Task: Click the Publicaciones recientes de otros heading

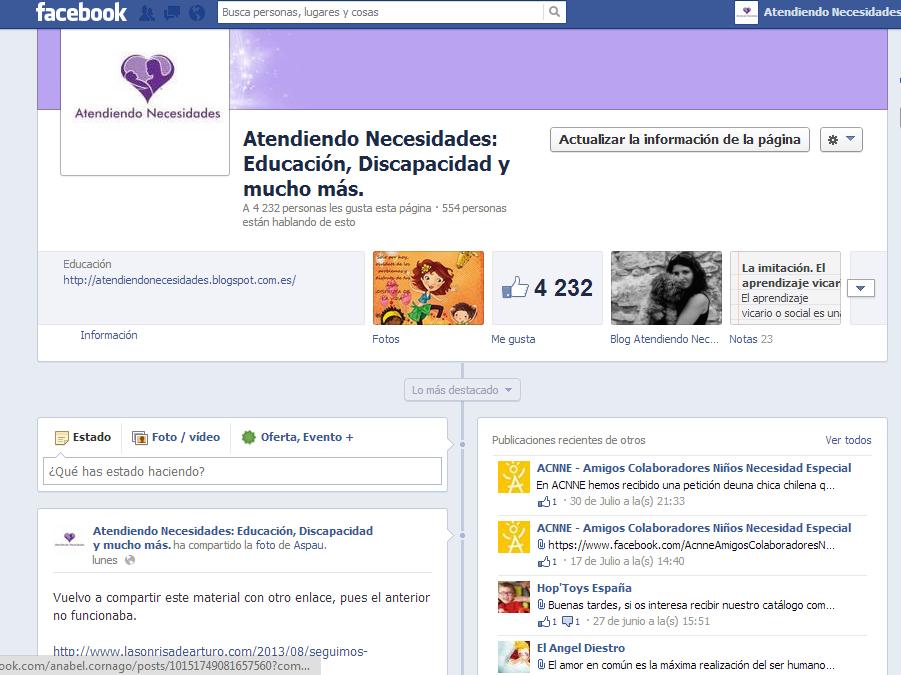Action: (568, 440)
